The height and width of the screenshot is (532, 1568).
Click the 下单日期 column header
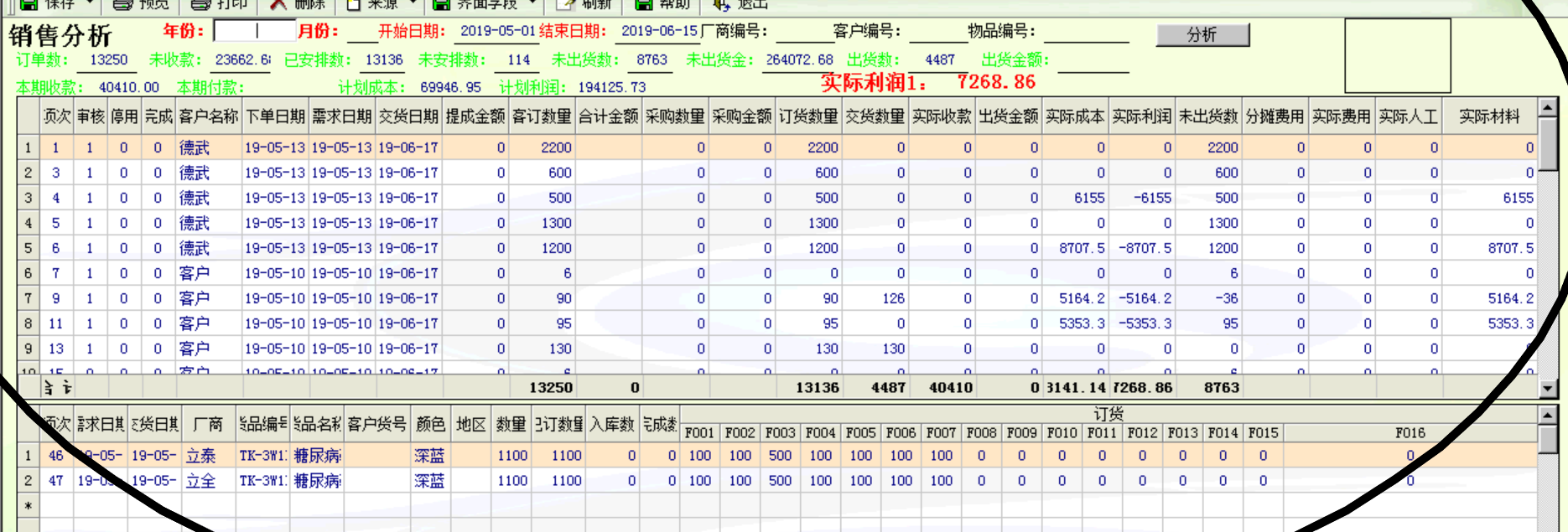pos(275,116)
